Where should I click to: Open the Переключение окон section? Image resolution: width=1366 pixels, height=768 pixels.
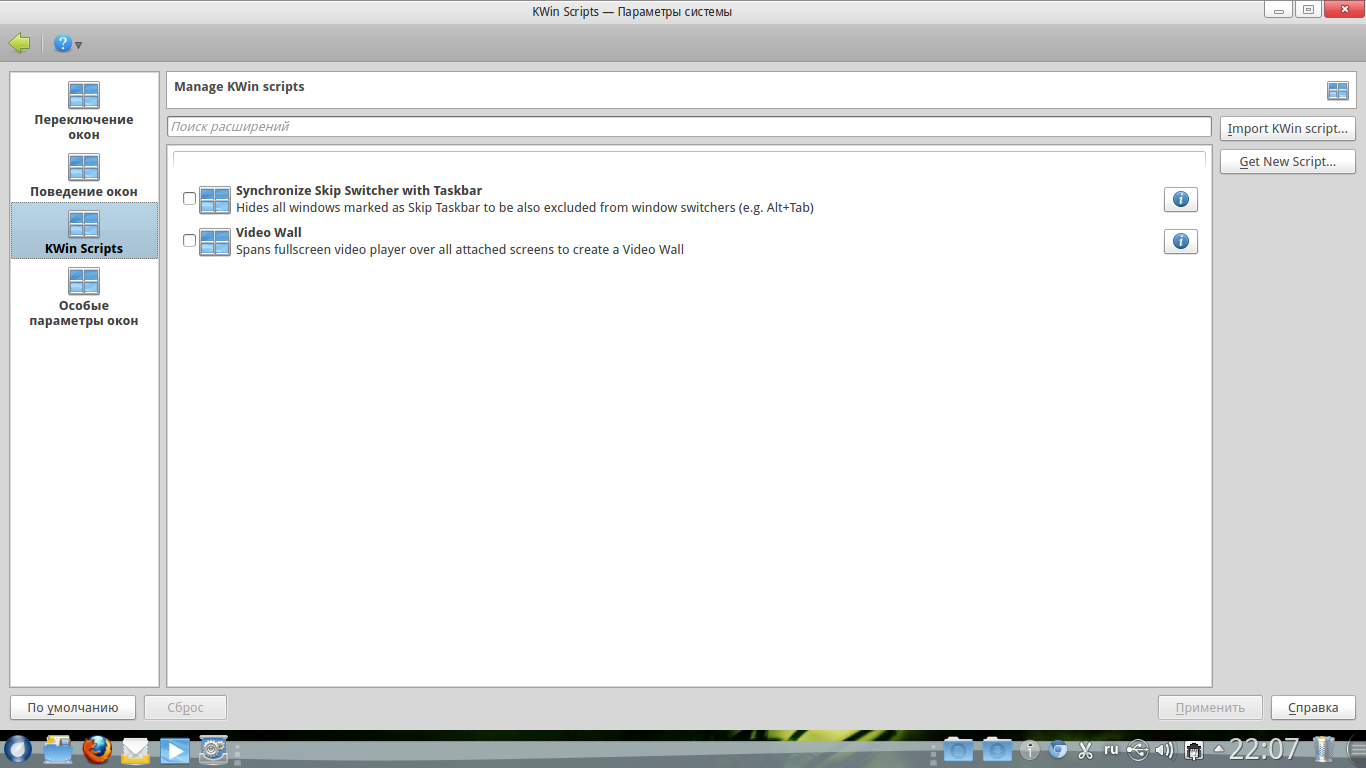coord(84,111)
